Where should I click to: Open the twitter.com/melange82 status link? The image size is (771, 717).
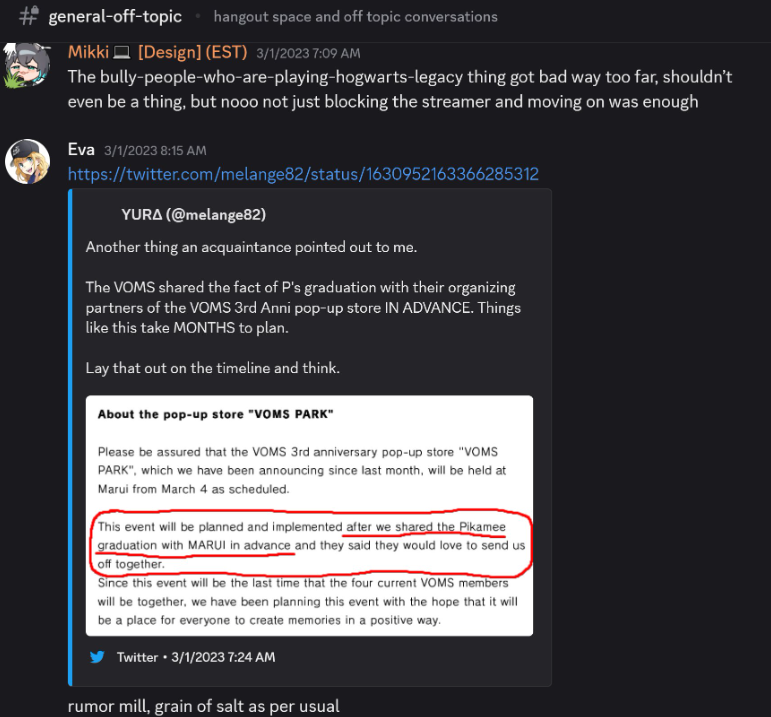coord(303,174)
